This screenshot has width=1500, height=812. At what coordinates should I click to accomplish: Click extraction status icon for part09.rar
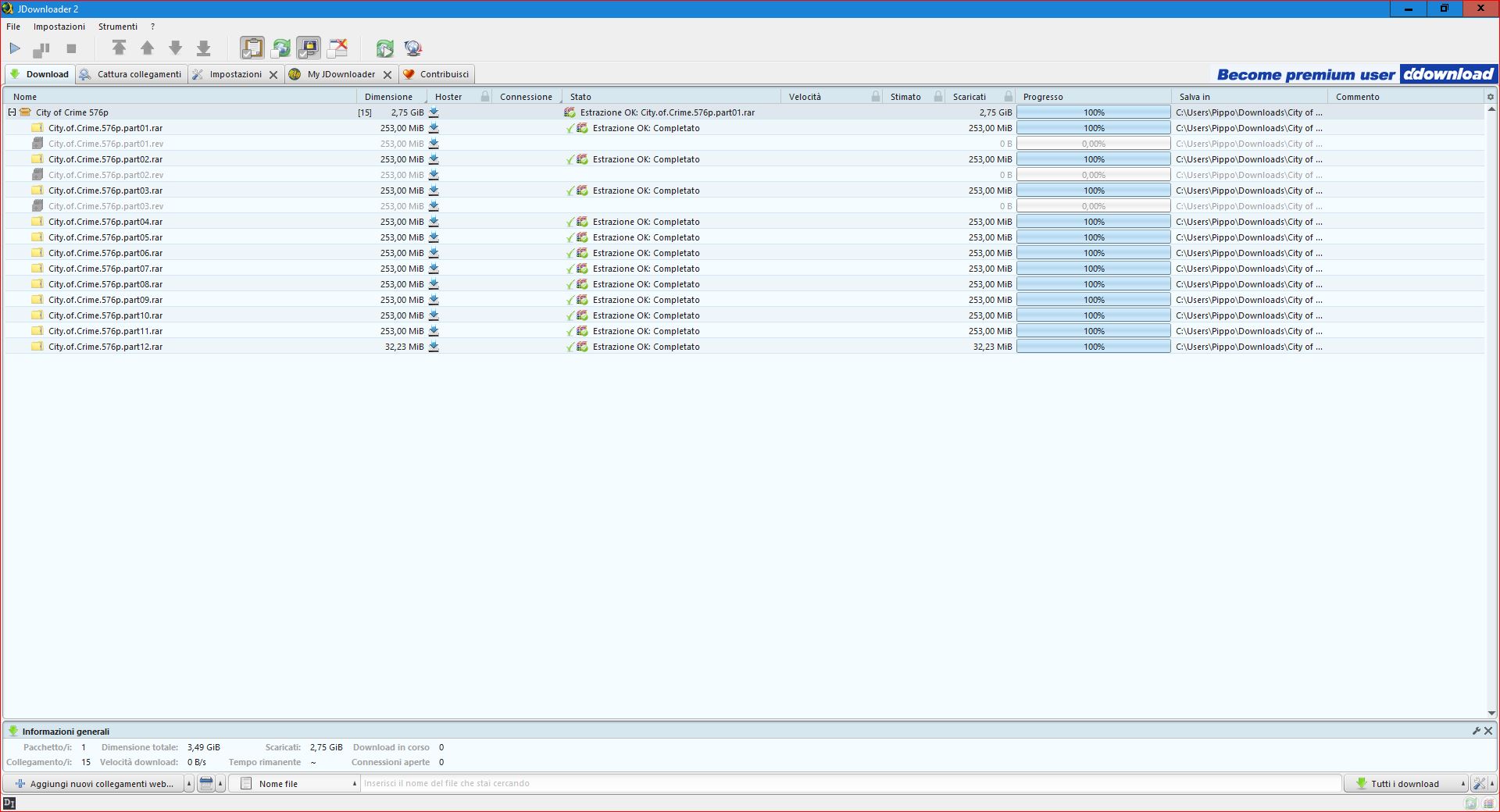click(x=582, y=300)
